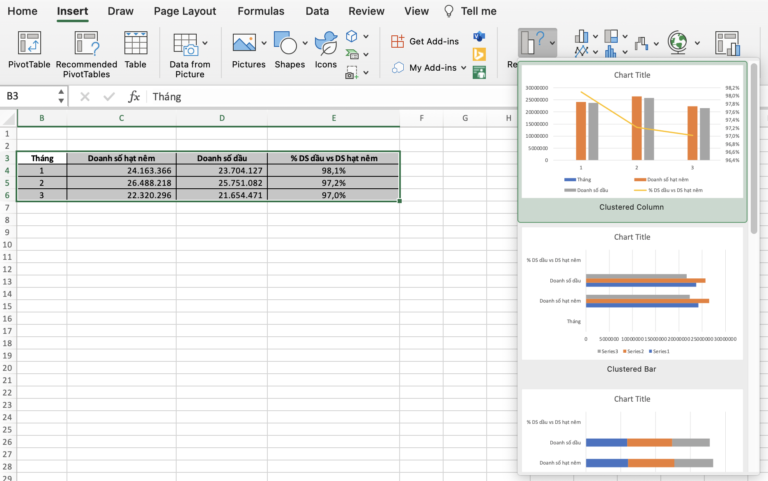Open the Shapes gallery

pos(286,43)
